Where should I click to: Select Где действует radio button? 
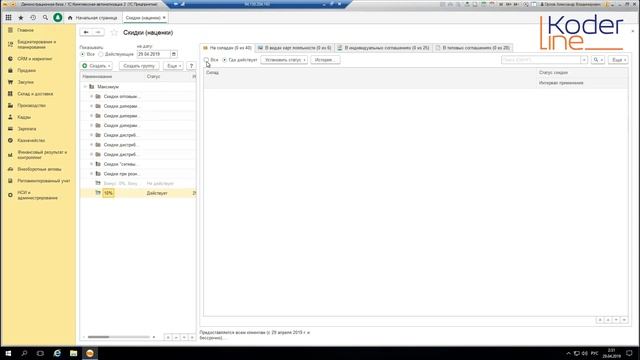[224, 60]
